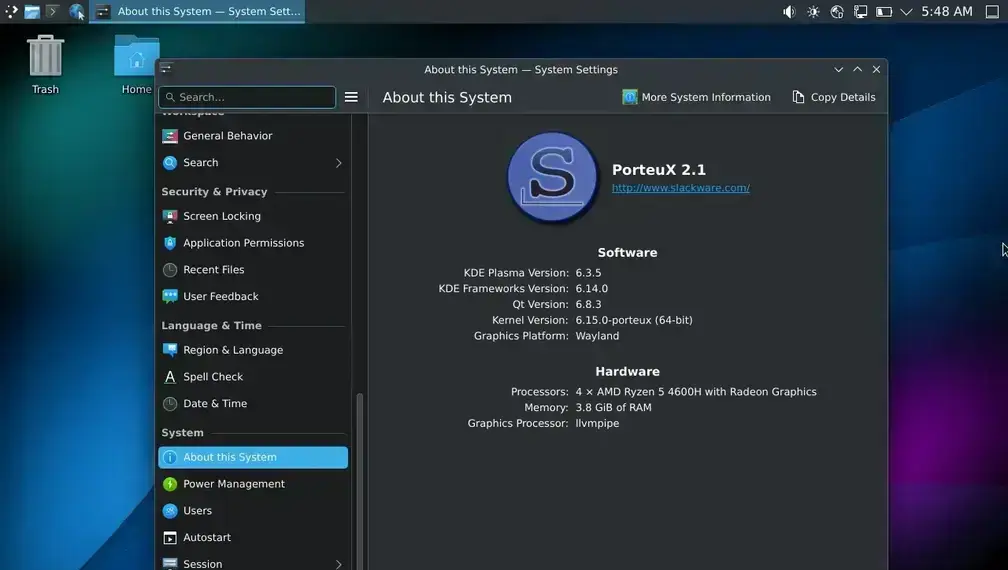The height and width of the screenshot is (570, 1008).
Task: Launch the web browser globe icon
Action: 76,12
